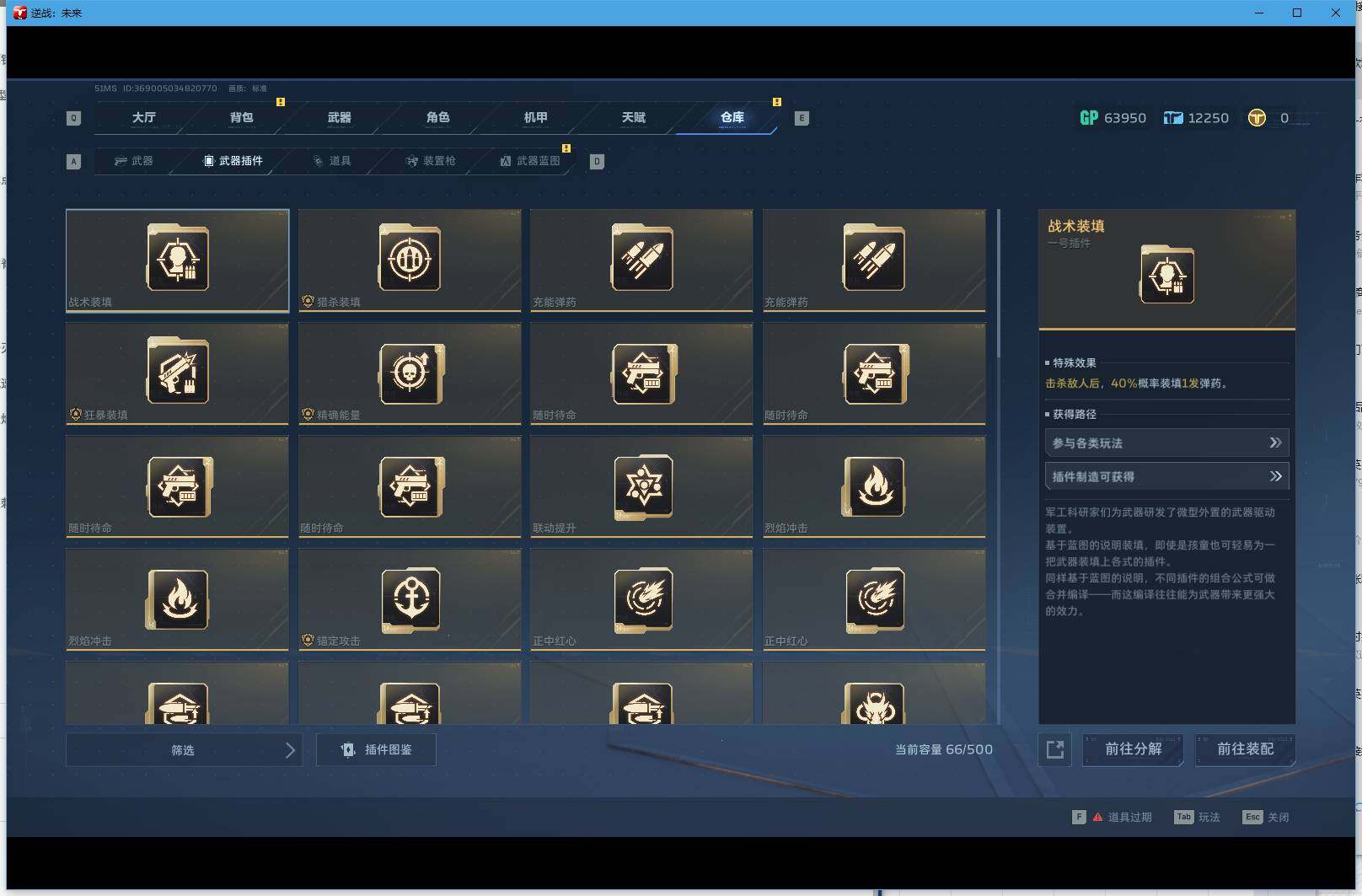Select the 精确能量 plugin card
The height and width of the screenshot is (896, 1362).
(x=410, y=373)
